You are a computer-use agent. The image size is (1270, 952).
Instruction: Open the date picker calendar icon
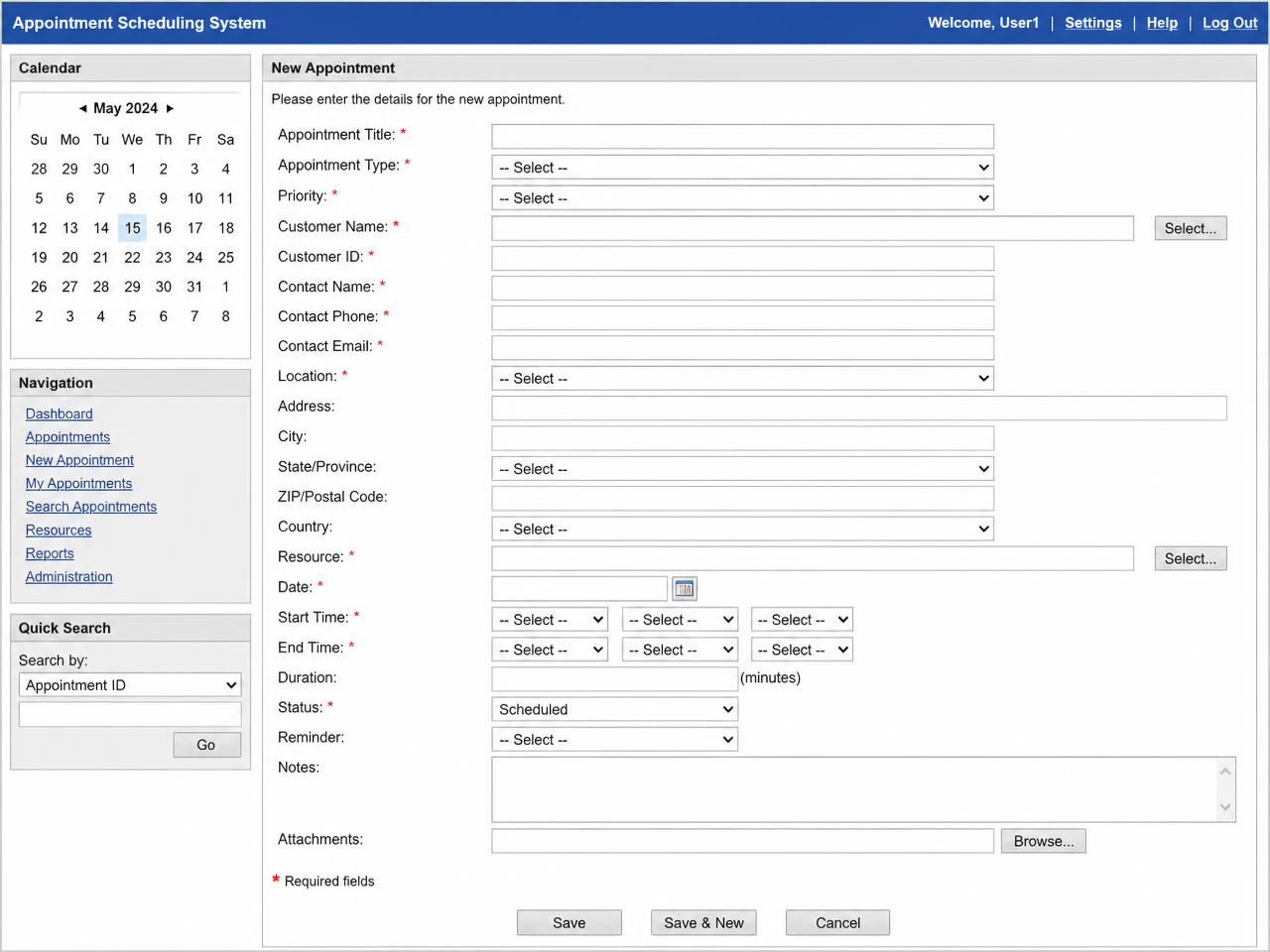coord(685,589)
